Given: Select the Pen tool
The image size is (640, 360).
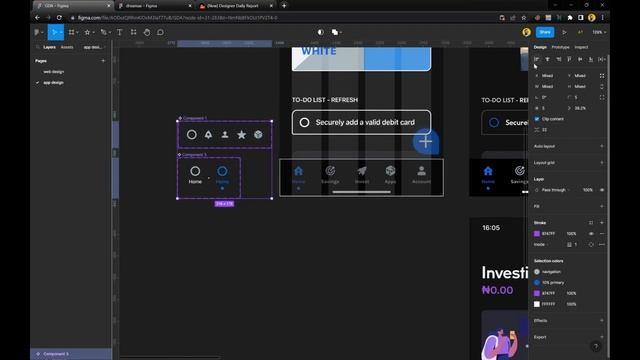Looking at the screenshot, I should click(x=104, y=32).
